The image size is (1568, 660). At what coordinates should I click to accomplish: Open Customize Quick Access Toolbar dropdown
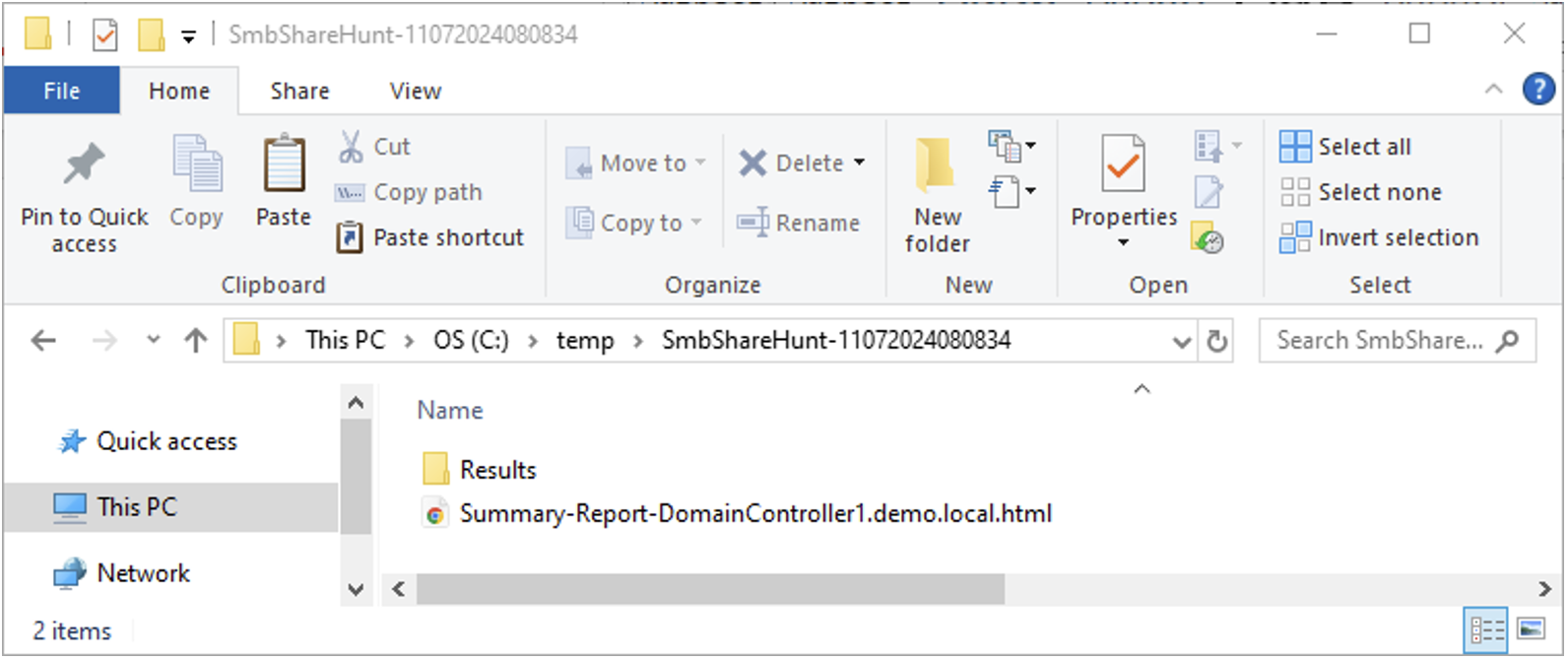click(x=188, y=37)
